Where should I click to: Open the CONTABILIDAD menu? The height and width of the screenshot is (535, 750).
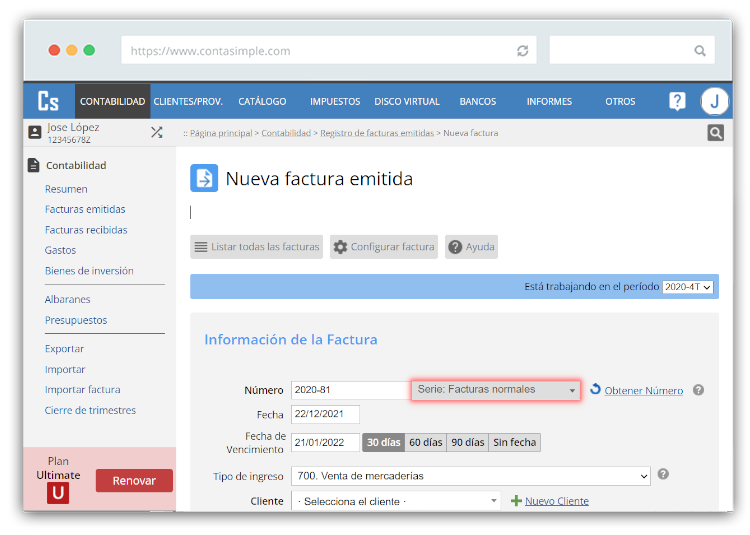[x=112, y=101]
